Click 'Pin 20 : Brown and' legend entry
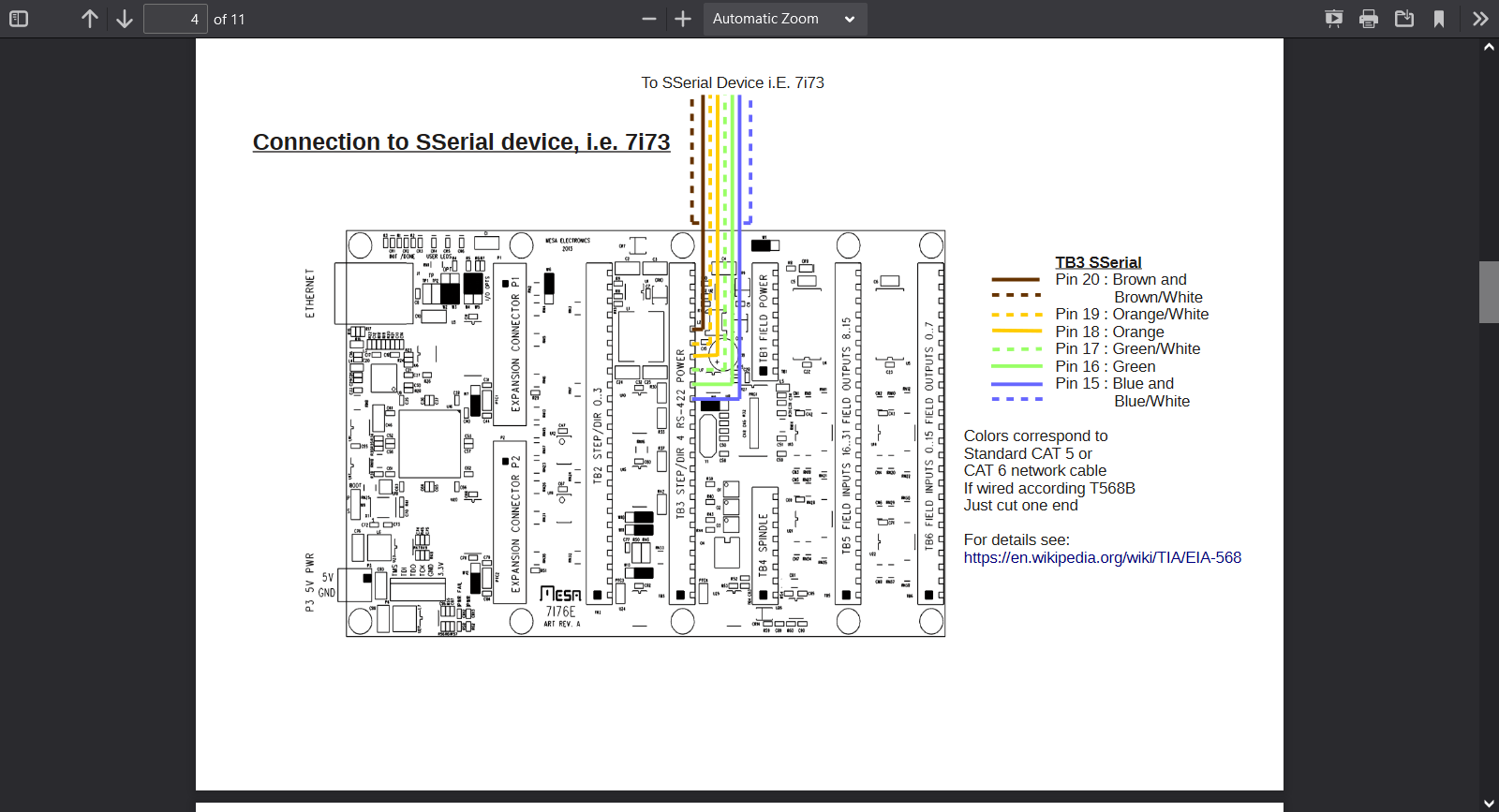This screenshot has height=812, width=1499. (1121, 279)
